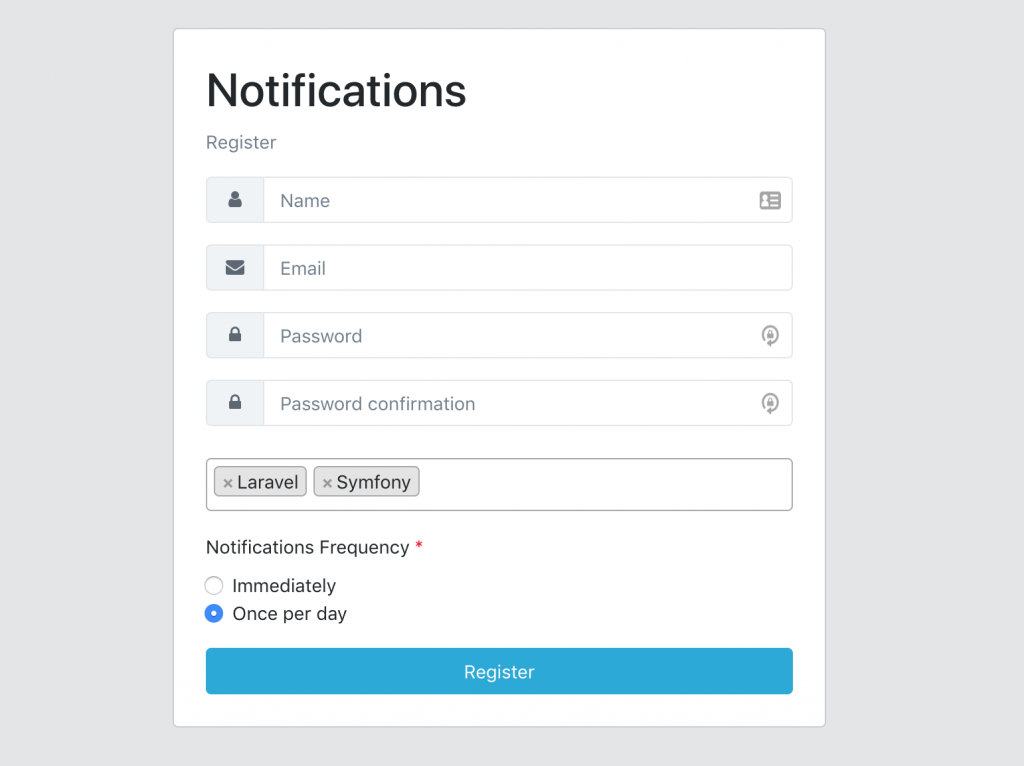Click the Immediately label text

coord(284,586)
